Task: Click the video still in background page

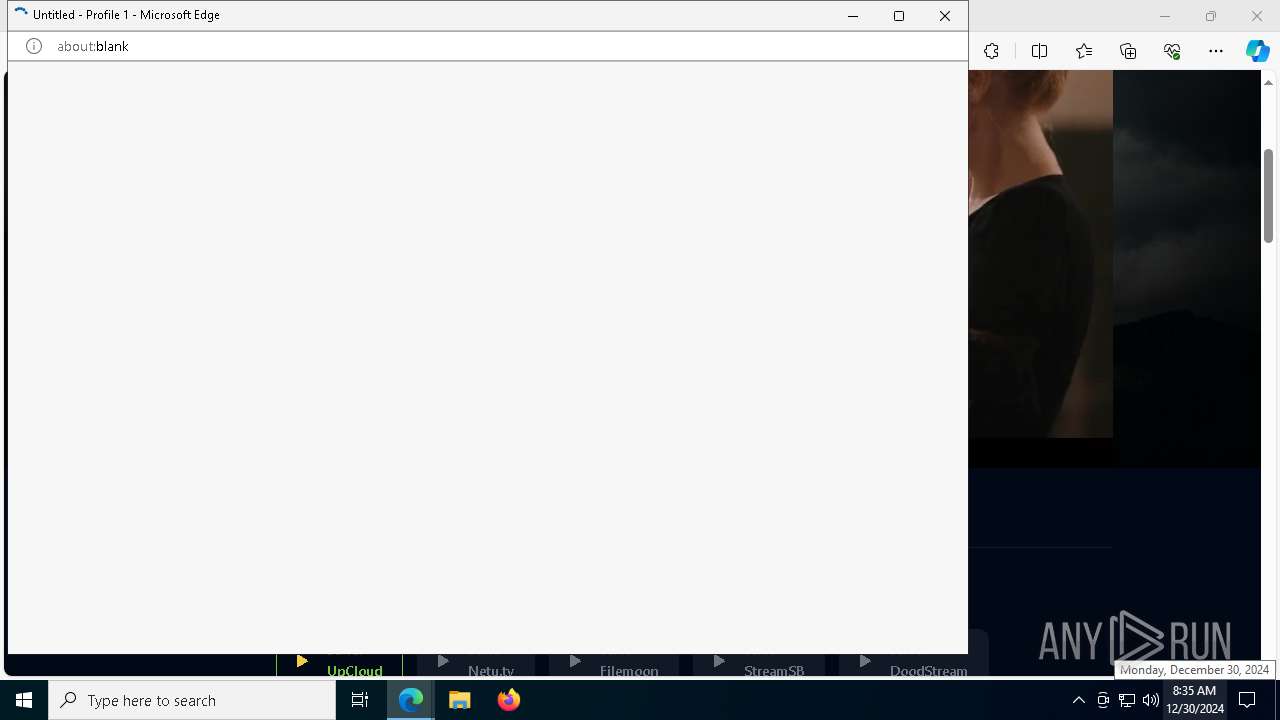Action: click(x=1040, y=254)
